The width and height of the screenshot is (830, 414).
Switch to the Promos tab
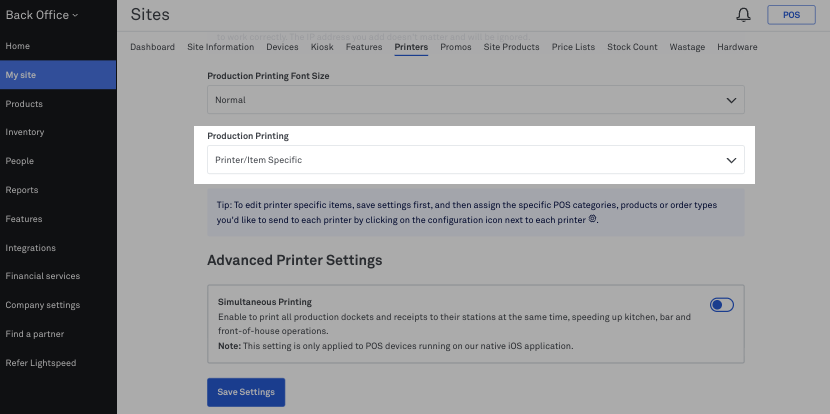click(456, 47)
